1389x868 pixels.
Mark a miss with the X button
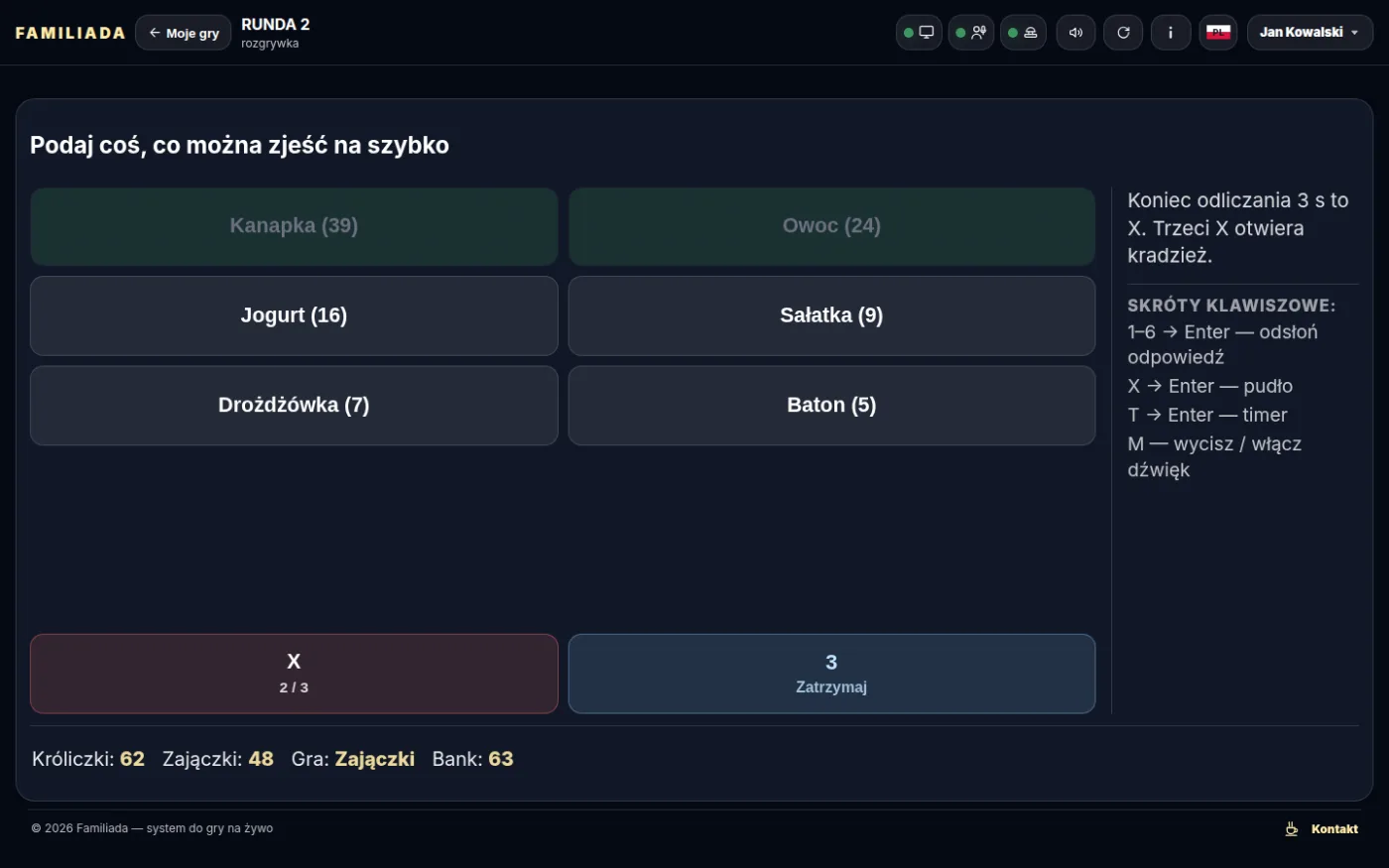click(x=294, y=674)
